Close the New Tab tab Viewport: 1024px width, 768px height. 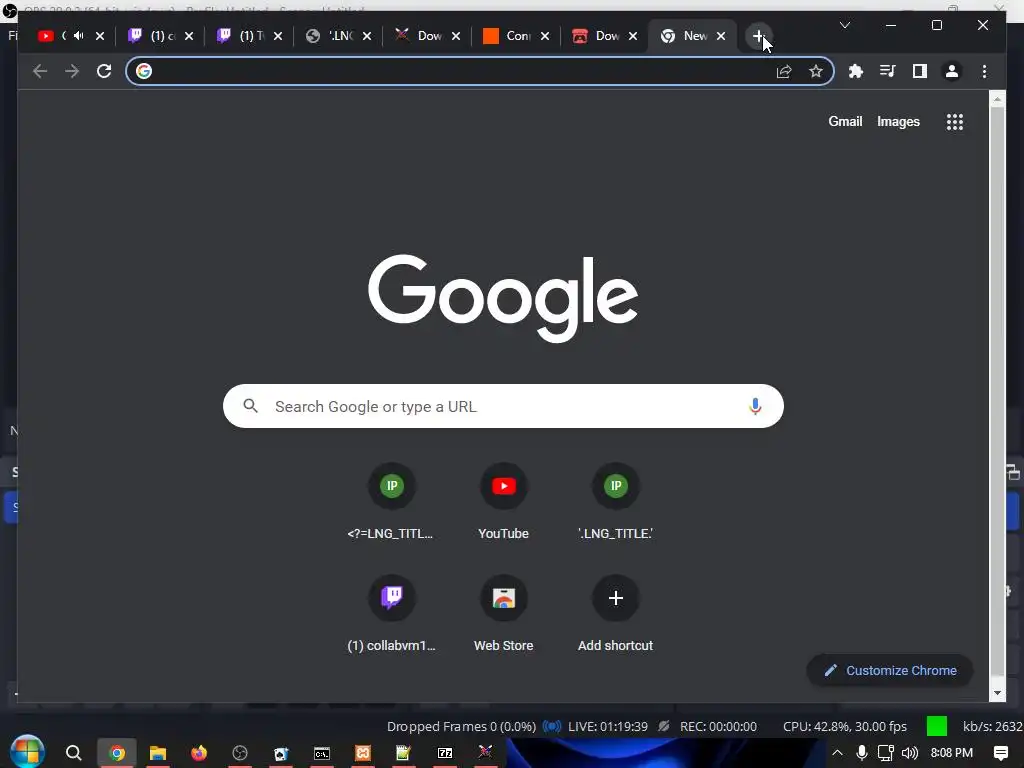(721, 36)
